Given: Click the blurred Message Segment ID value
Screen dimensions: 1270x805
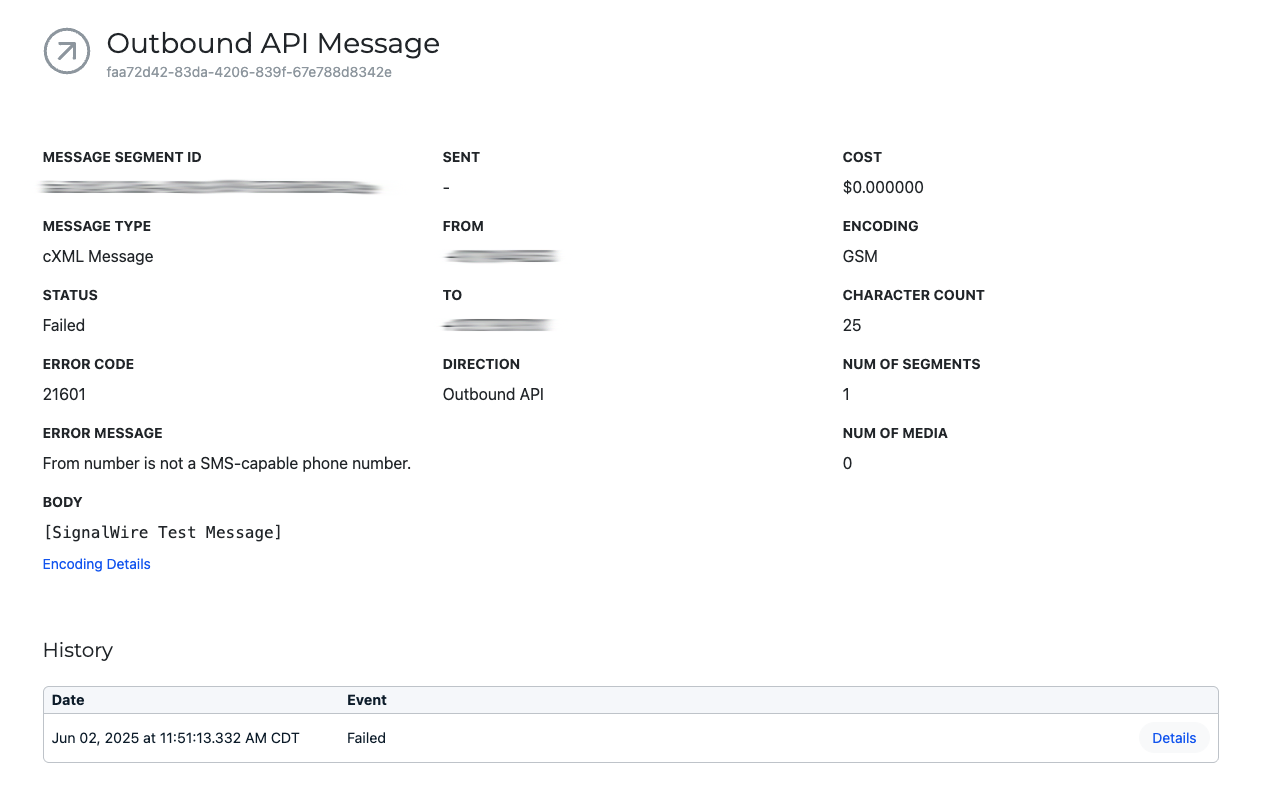Looking at the screenshot, I should 212,187.
